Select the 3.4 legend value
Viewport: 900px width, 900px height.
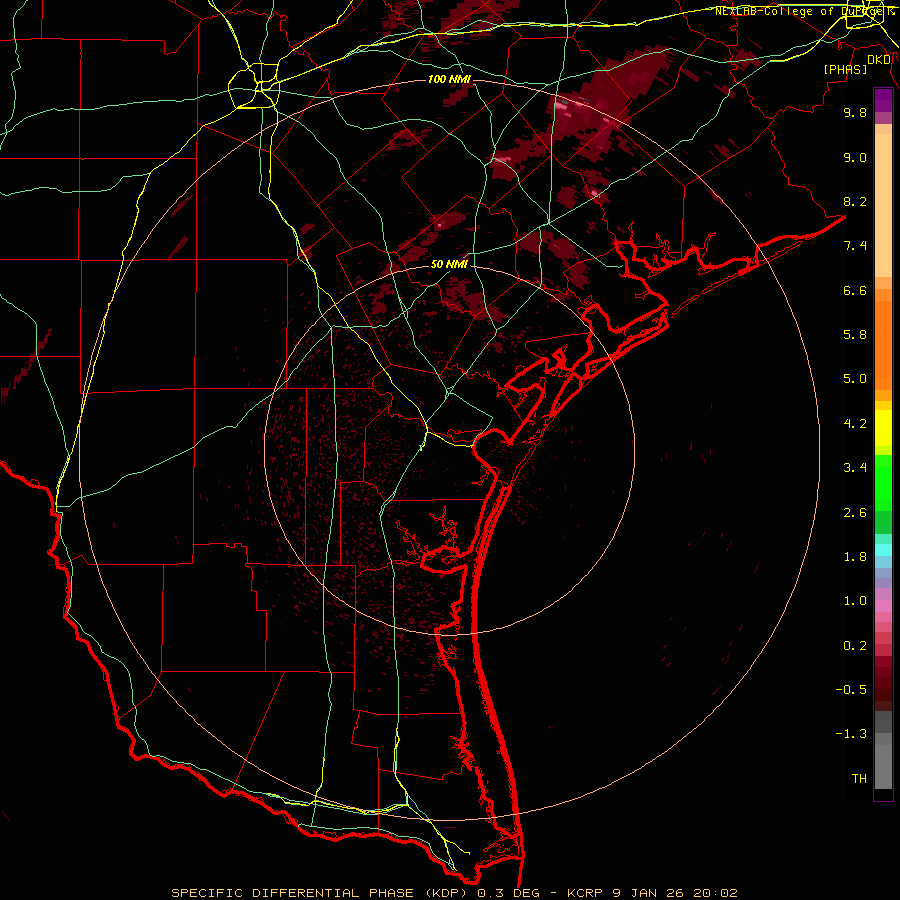[855, 468]
